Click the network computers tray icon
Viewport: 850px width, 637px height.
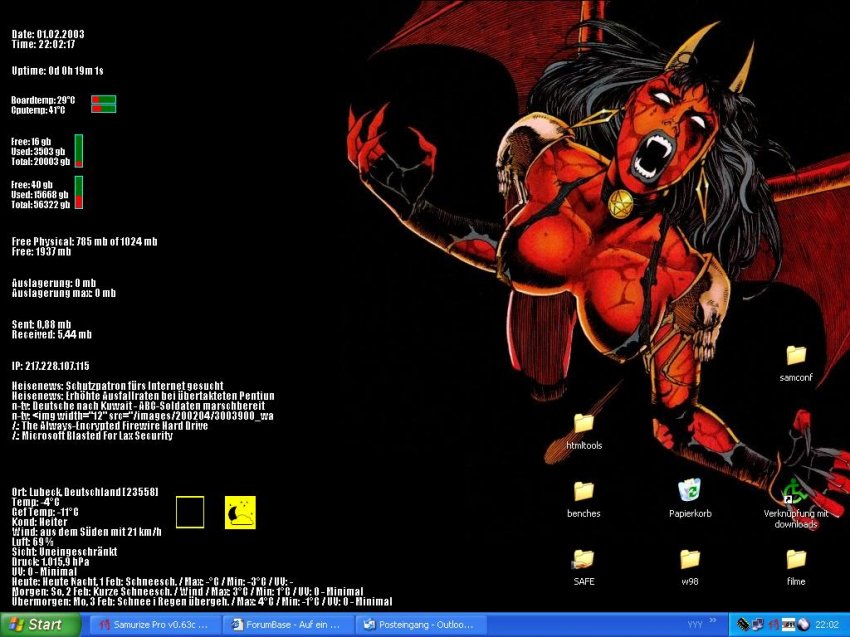coord(758,625)
